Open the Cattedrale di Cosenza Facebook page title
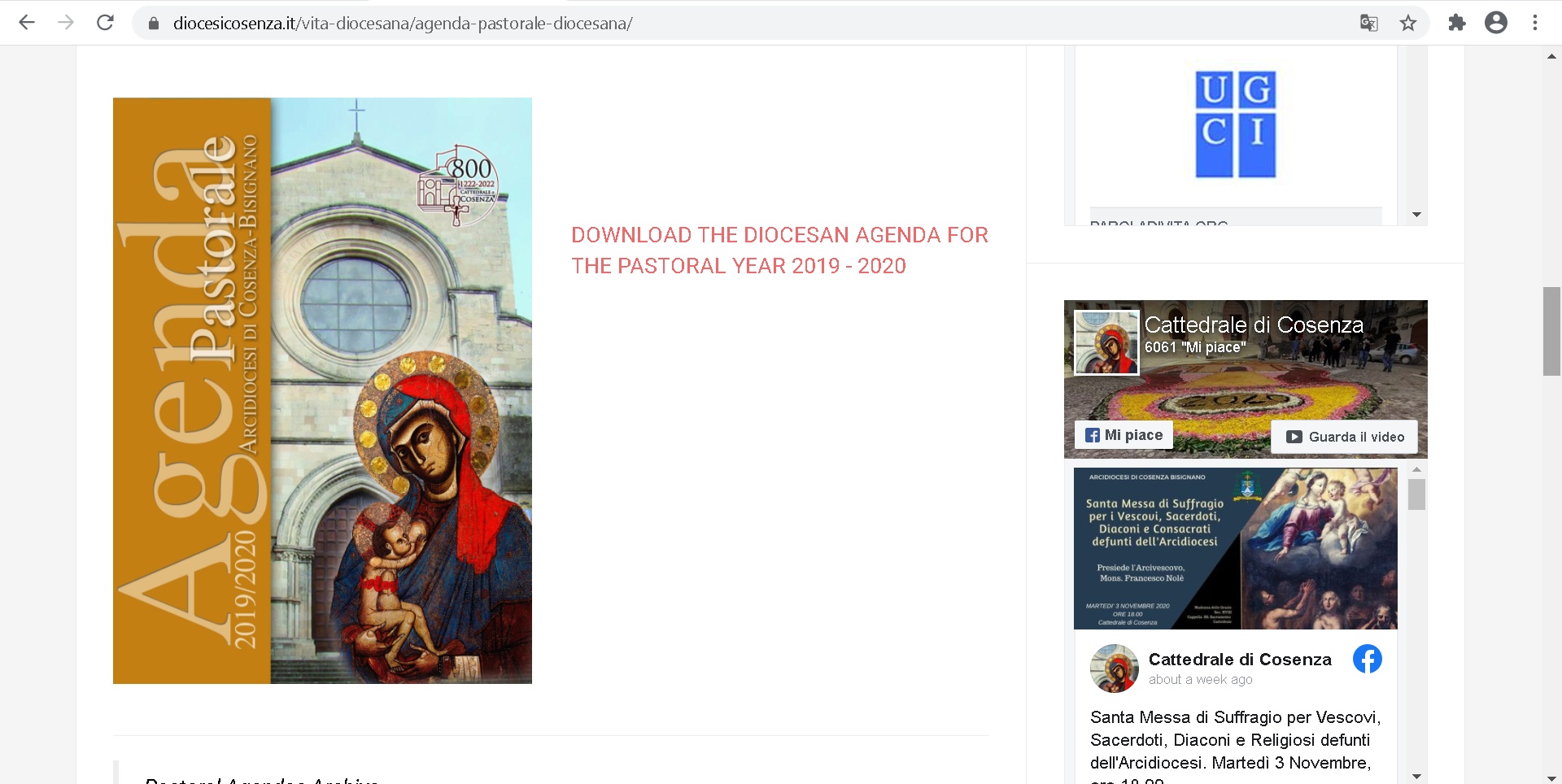Image resolution: width=1562 pixels, height=784 pixels. [x=1254, y=324]
